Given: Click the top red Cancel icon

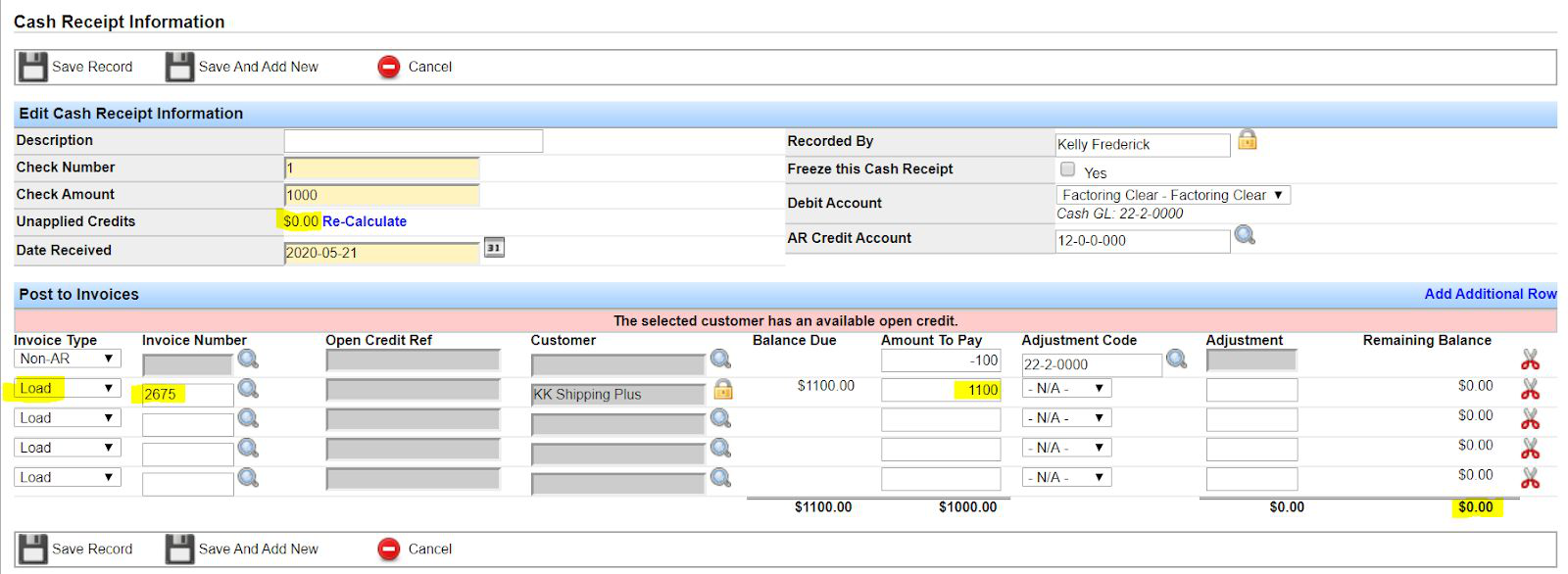Looking at the screenshot, I should [389, 67].
